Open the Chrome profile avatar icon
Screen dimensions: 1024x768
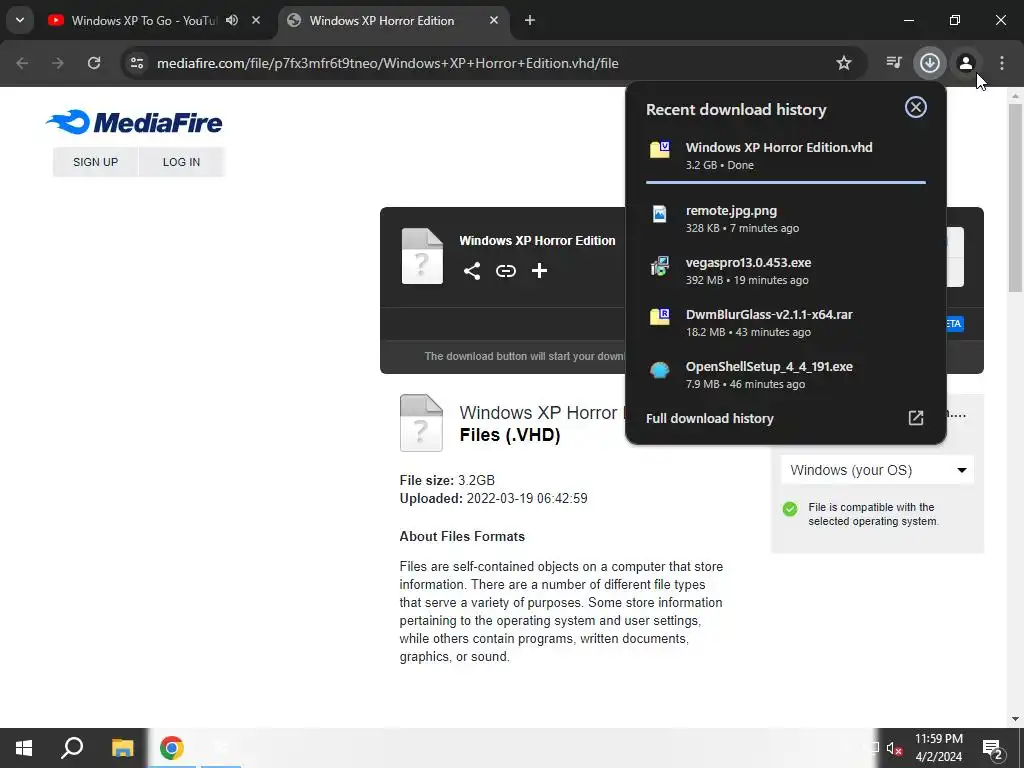point(965,63)
